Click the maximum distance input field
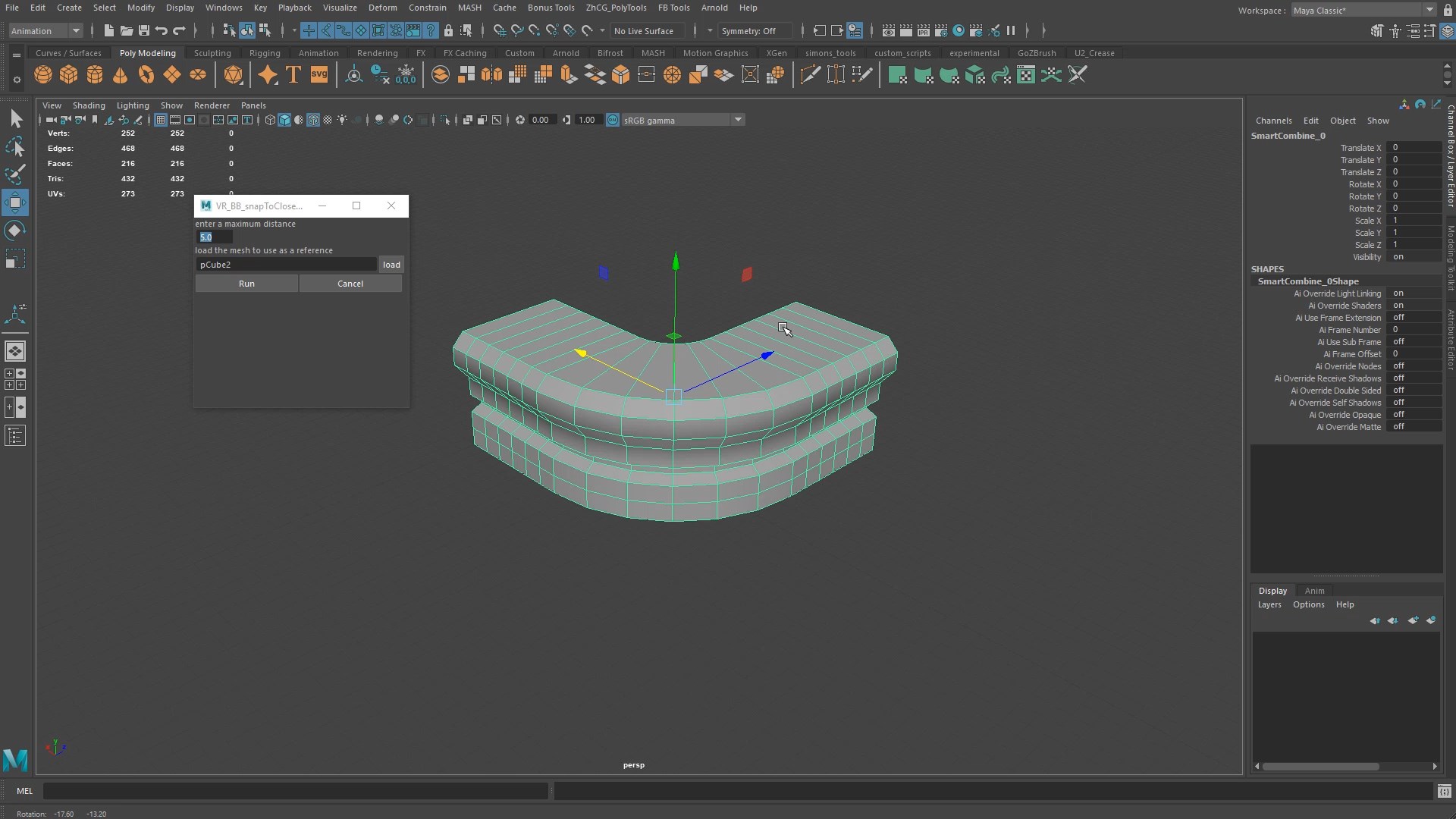The height and width of the screenshot is (819, 1456). pos(215,237)
